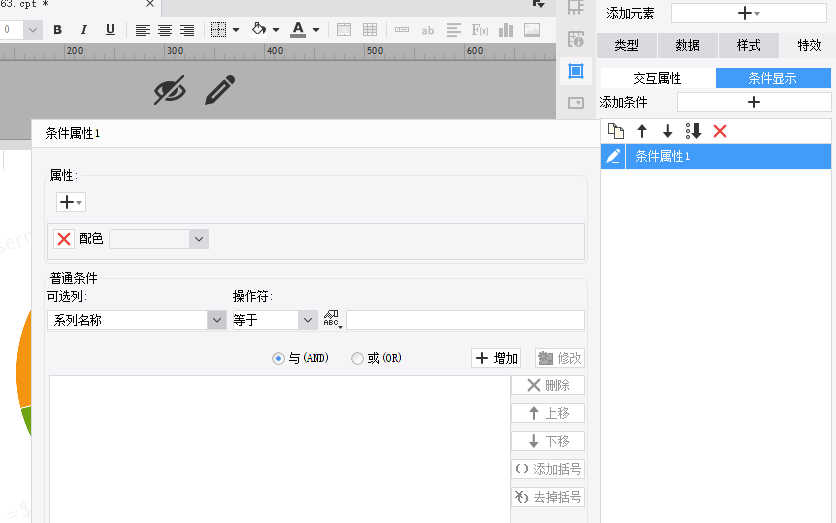Screen dimensions: 836x523
Task: Click the condition value input field
Action: [x=465, y=320]
